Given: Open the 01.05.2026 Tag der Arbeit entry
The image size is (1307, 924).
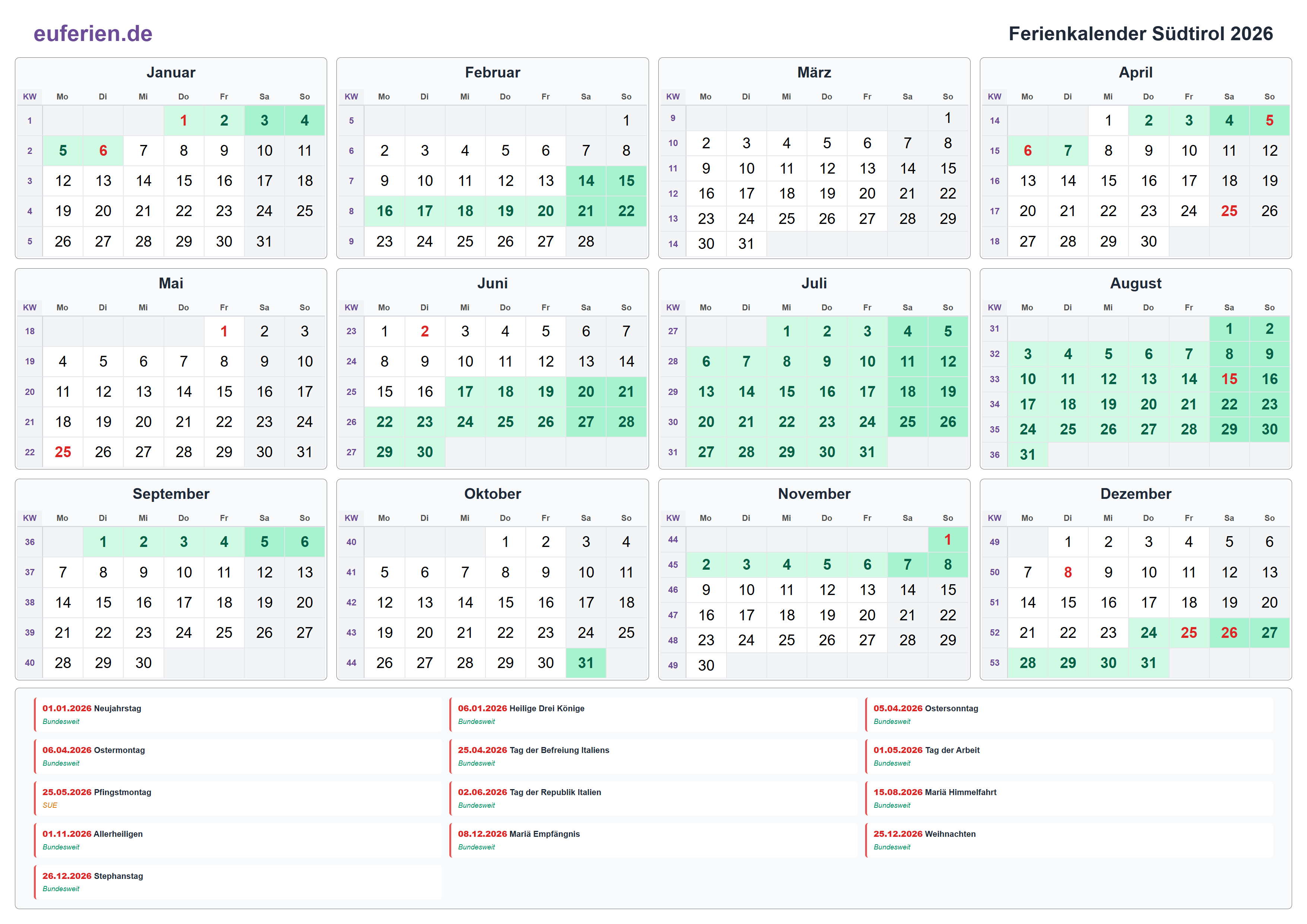Looking at the screenshot, I should (1069, 757).
